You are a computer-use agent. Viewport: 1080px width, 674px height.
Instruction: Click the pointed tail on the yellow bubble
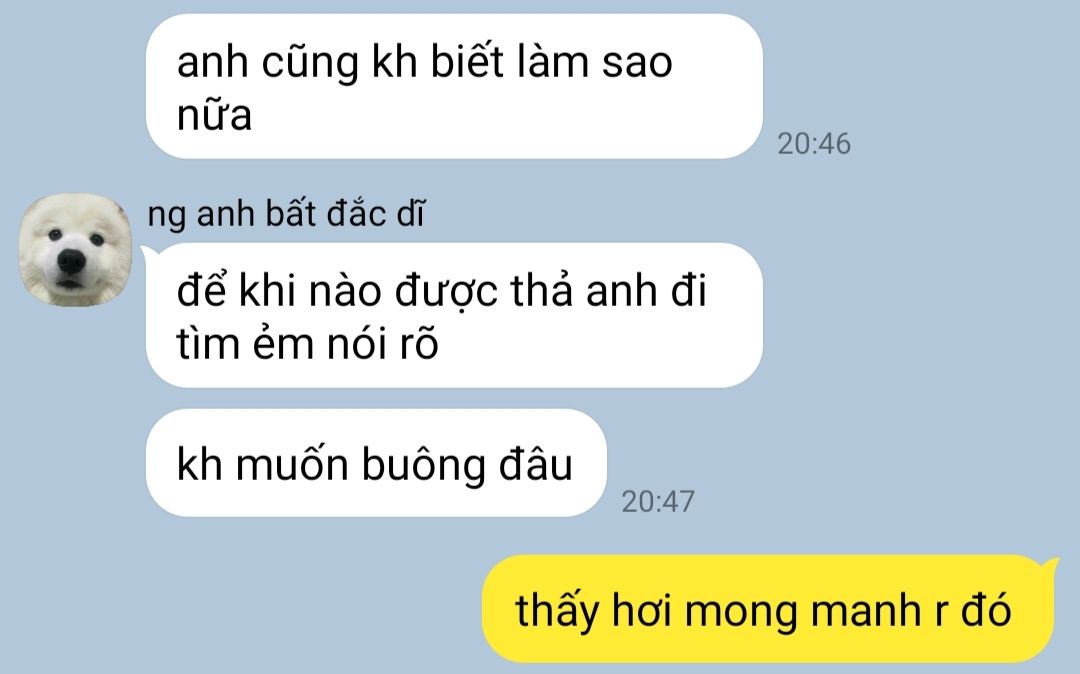[1050, 566]
